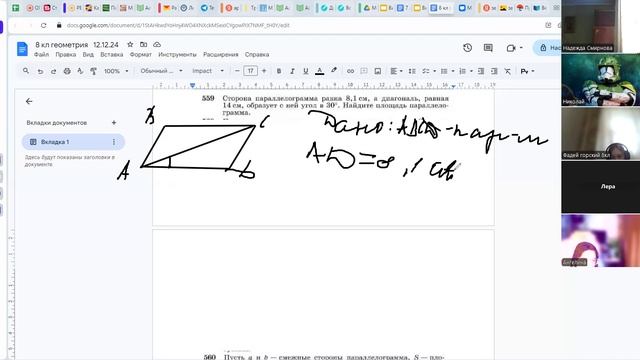Open the Формат menu
Viewport: 640px width, 360px height.
(140, 54)
